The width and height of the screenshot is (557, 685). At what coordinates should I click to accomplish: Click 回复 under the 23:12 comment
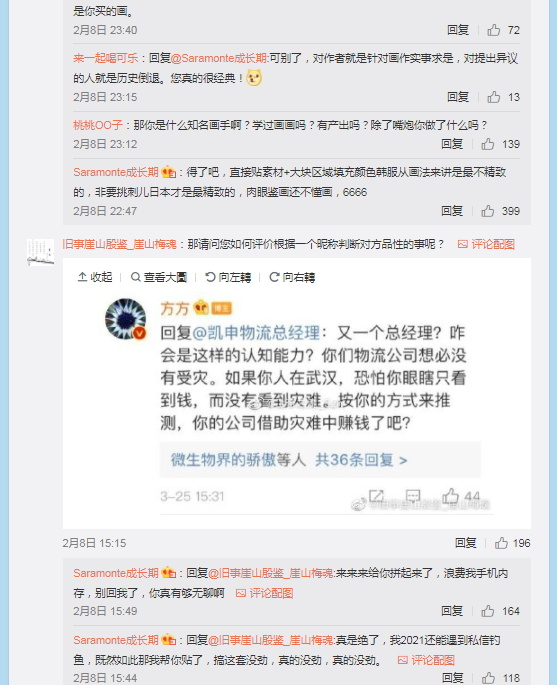(x=452, y=144)
